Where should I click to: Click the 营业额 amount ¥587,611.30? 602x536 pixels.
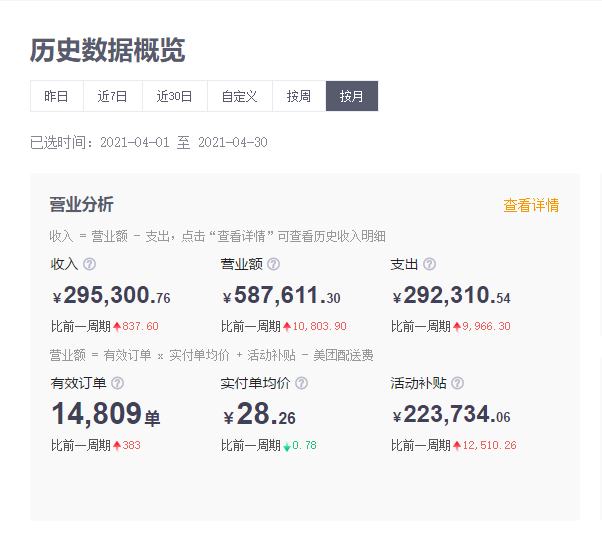pyautogui.click(x=281, y=296)
